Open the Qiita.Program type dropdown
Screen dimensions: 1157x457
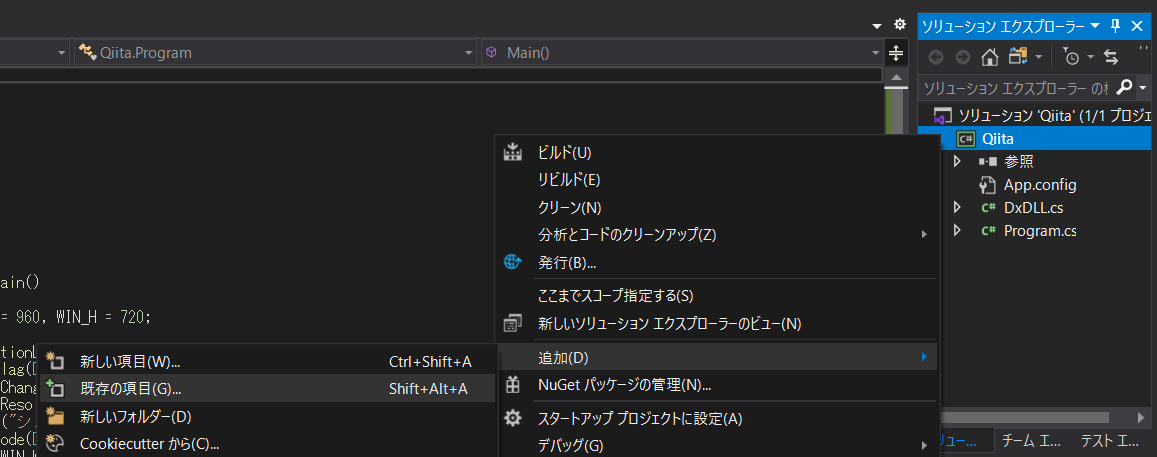[469, 53]
